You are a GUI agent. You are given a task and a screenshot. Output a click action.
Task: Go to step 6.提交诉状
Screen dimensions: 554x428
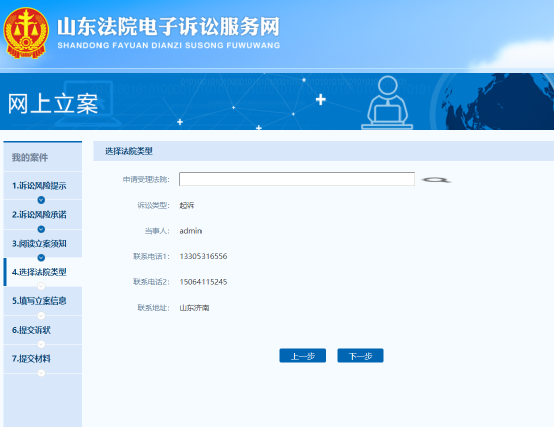[x=43, y=330]
